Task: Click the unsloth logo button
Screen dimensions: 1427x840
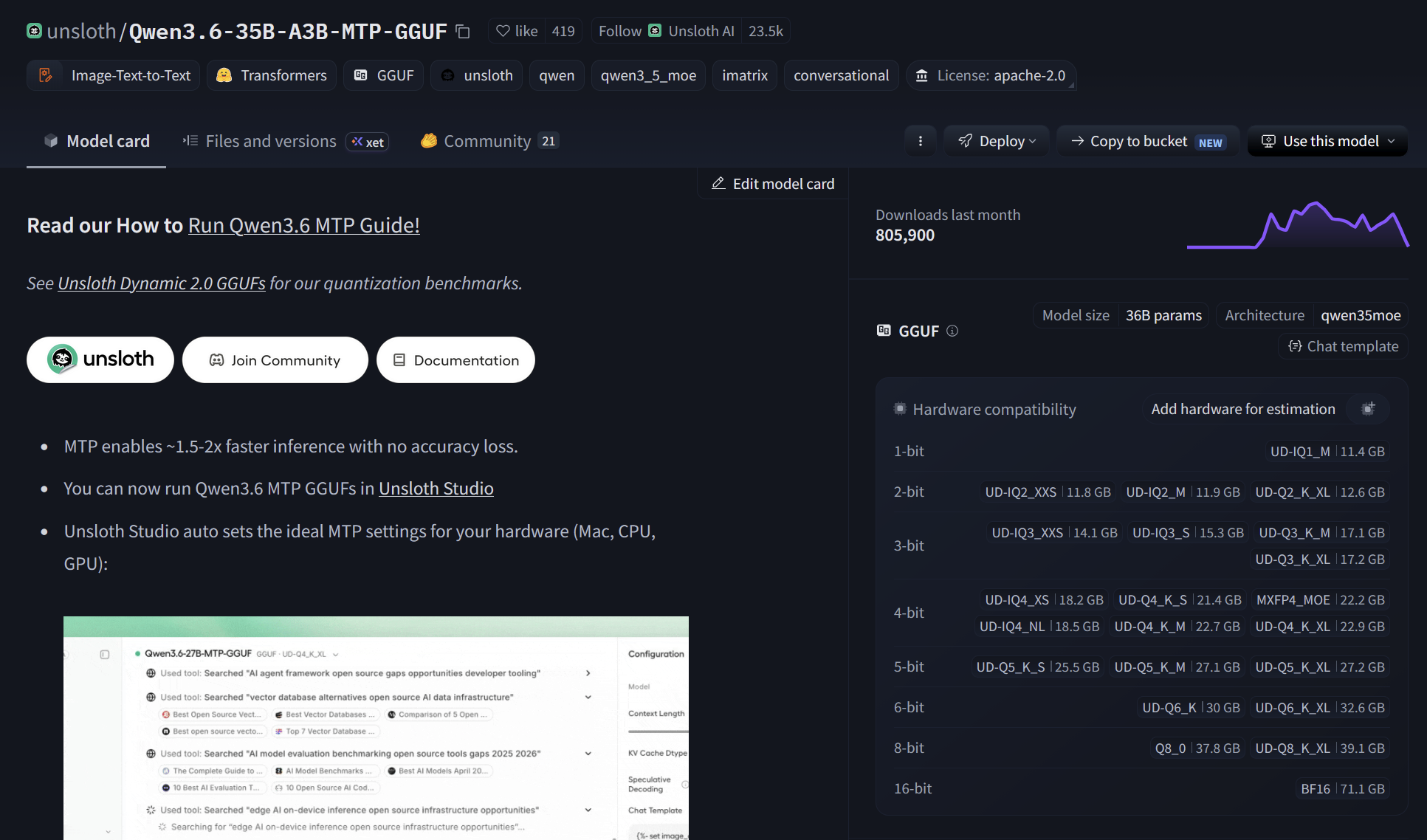Action: (x=100, y=359)
